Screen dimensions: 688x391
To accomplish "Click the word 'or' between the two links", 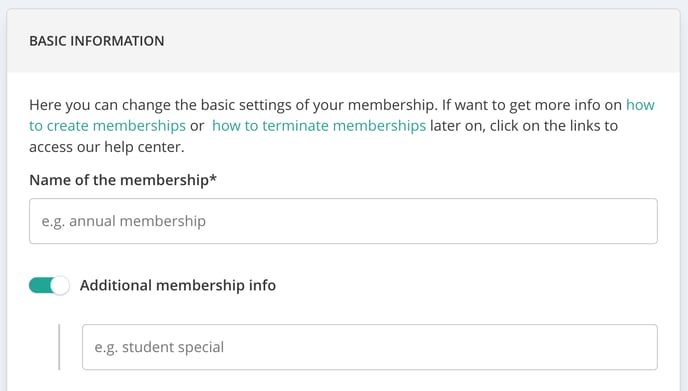I will click(197, 126).
